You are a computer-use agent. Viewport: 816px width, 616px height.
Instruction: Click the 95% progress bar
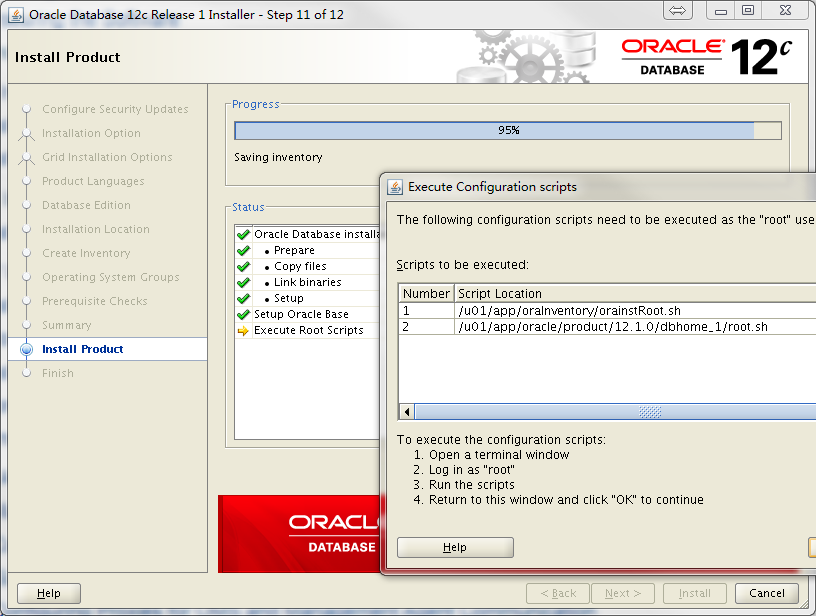tap(508, 131)
